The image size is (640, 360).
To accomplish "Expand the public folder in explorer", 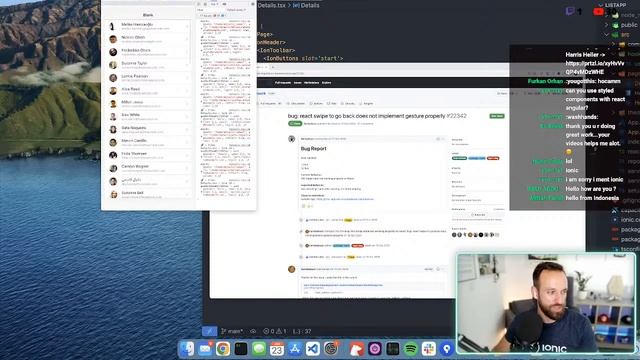I will pos(622,25).
